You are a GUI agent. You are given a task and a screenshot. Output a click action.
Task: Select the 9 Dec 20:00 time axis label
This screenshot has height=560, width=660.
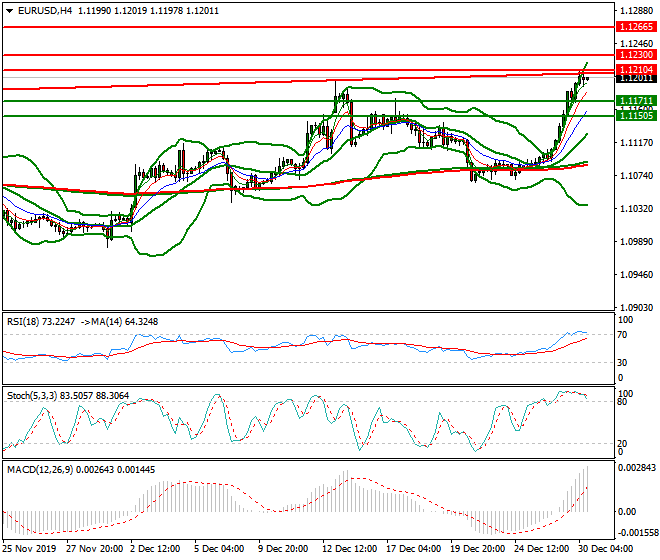pyautogui.click(x=283, y=549)
